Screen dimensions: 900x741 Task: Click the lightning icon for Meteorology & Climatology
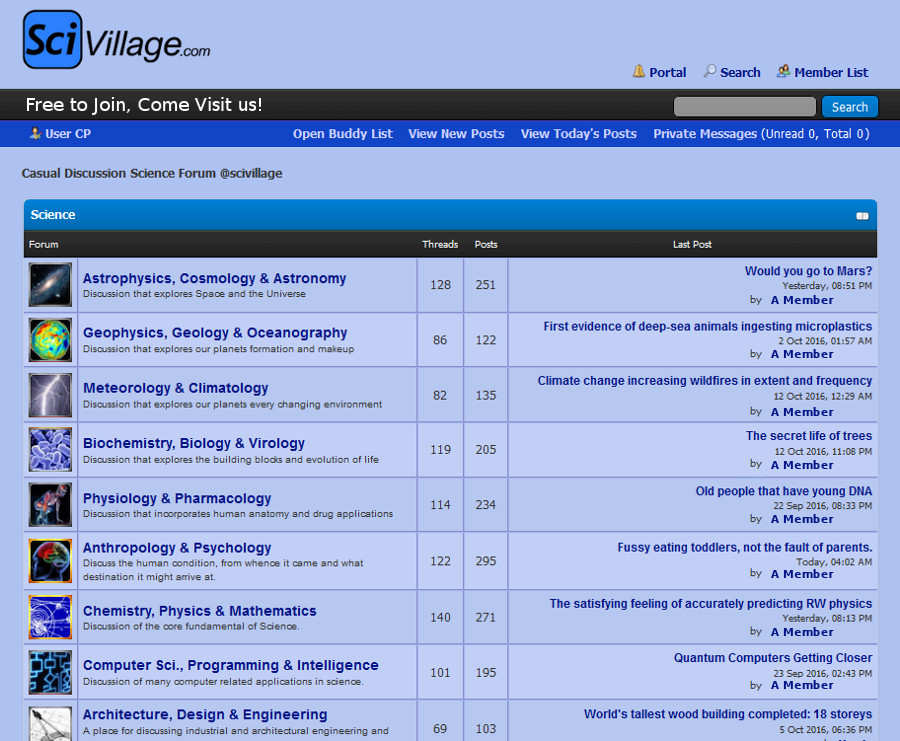[50, 394]
